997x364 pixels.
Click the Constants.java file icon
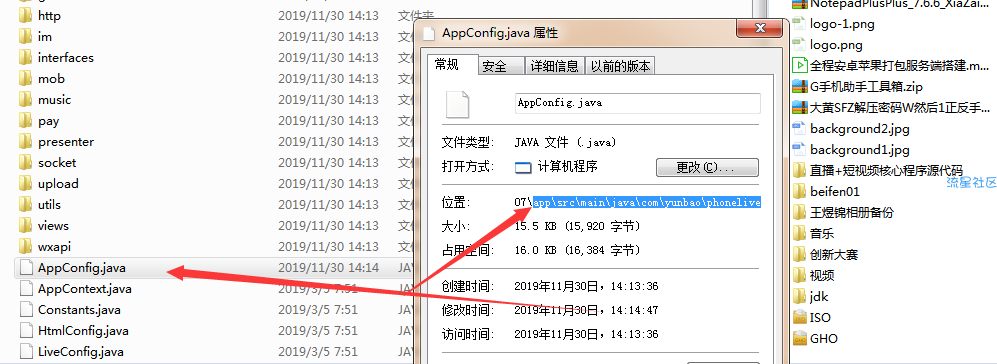(25, 309)
